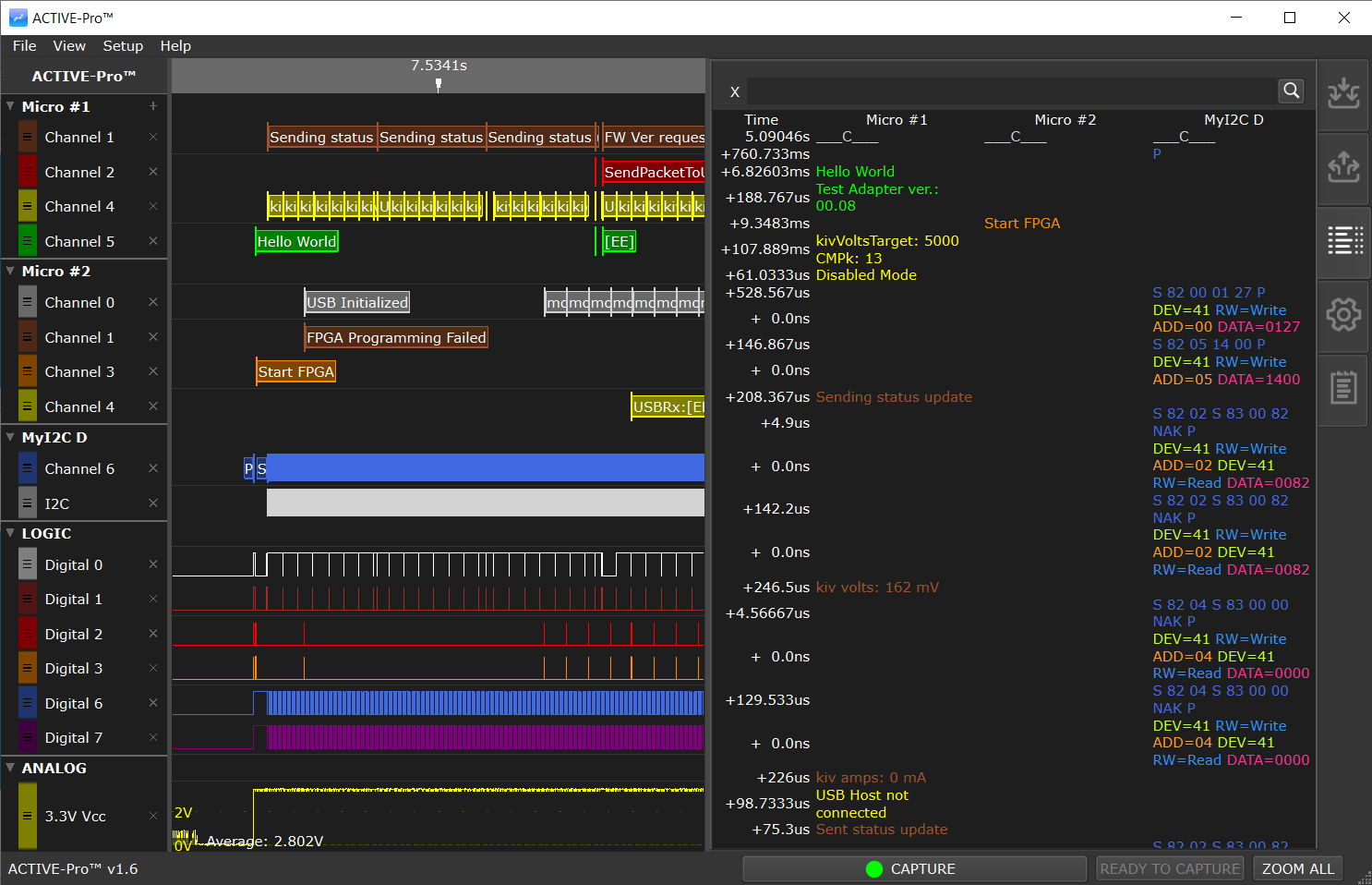Click Channel 2's red color swatch
Screen dimensions: 1372x885
click(x=27, y=172)
